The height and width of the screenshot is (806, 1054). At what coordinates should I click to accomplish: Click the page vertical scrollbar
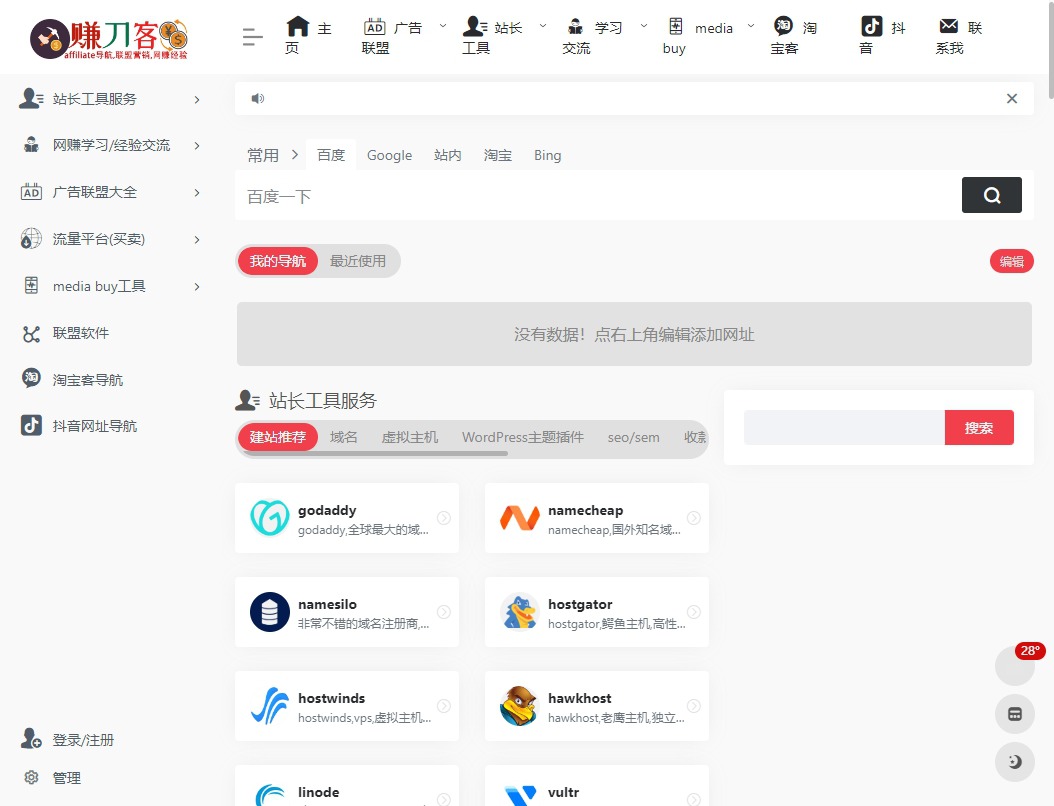pos(1051,50)
